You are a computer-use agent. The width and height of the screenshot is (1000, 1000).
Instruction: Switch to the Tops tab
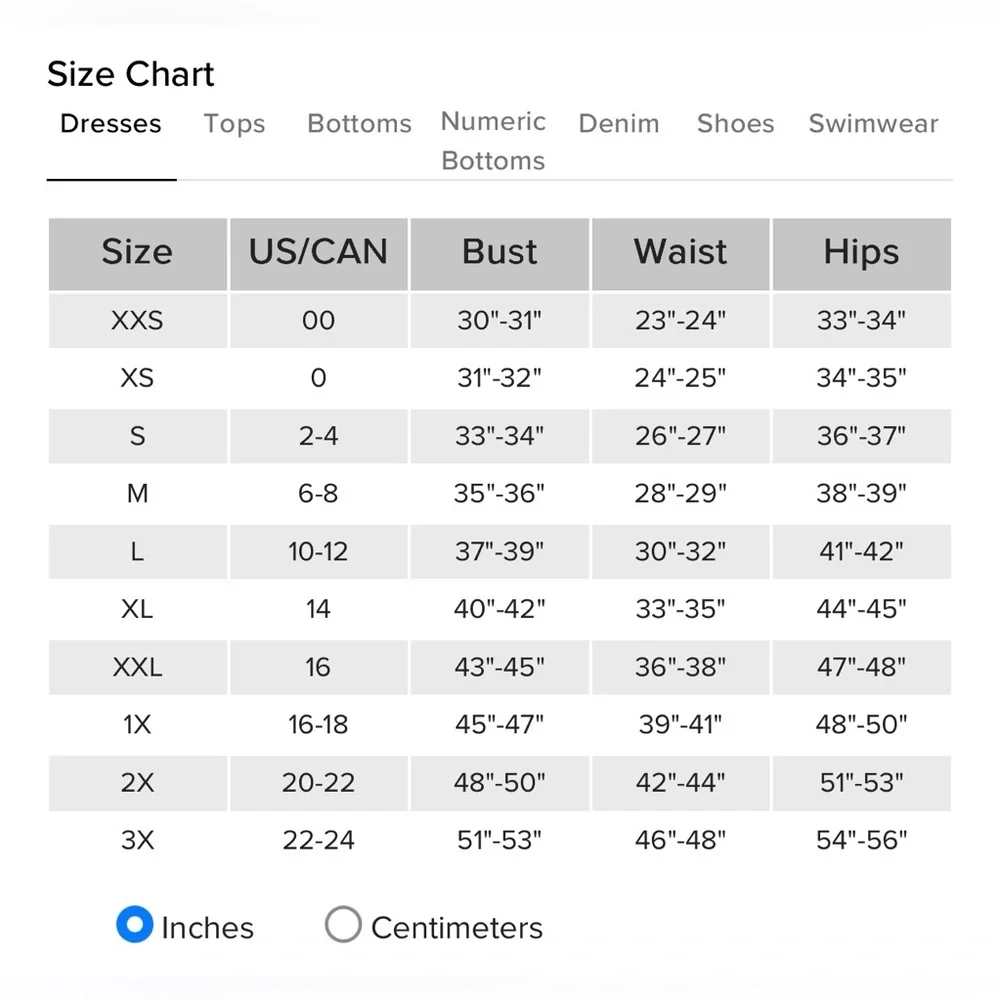click(234, 124)
